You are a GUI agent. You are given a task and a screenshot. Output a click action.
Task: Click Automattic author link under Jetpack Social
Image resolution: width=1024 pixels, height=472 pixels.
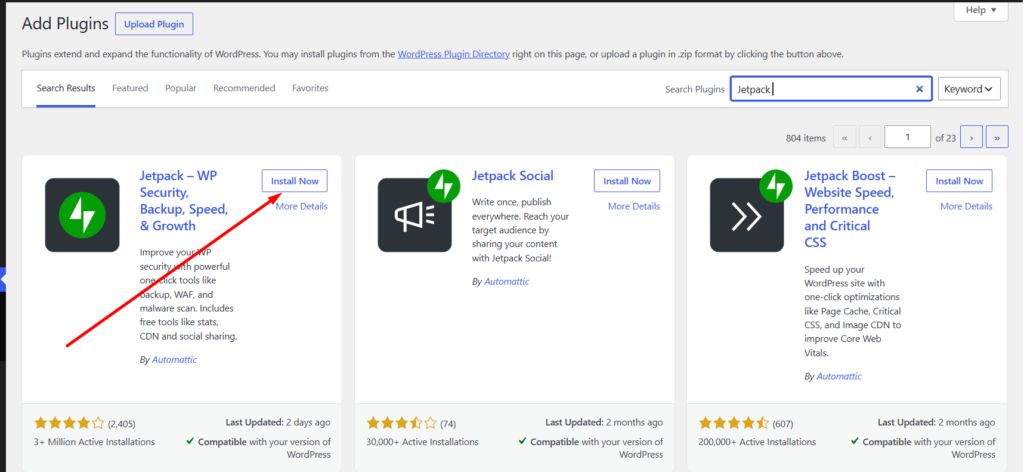[507, 281]
